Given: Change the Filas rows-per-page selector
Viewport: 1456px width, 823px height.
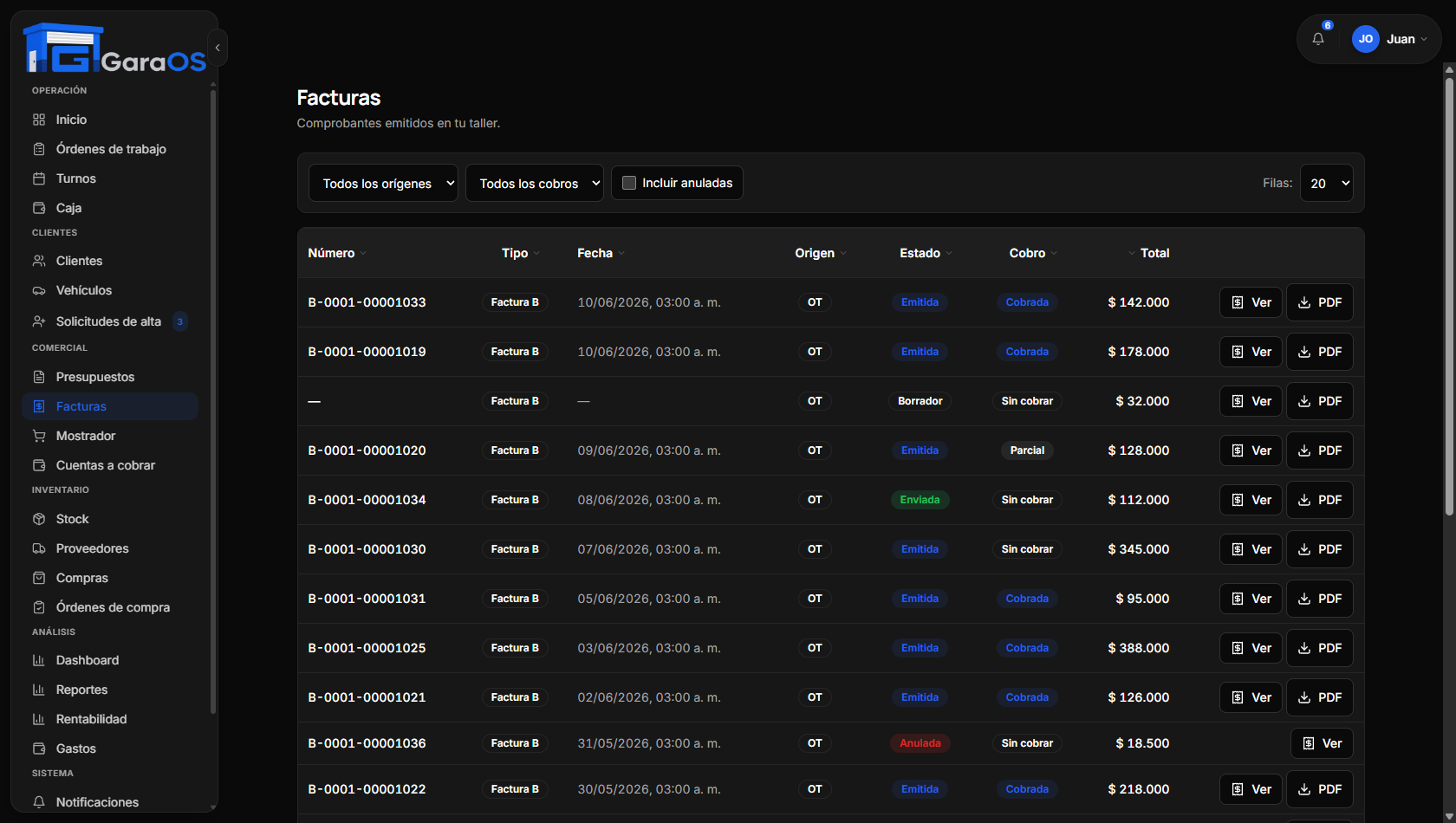Looking at the screenshot, I should 1327,183.
